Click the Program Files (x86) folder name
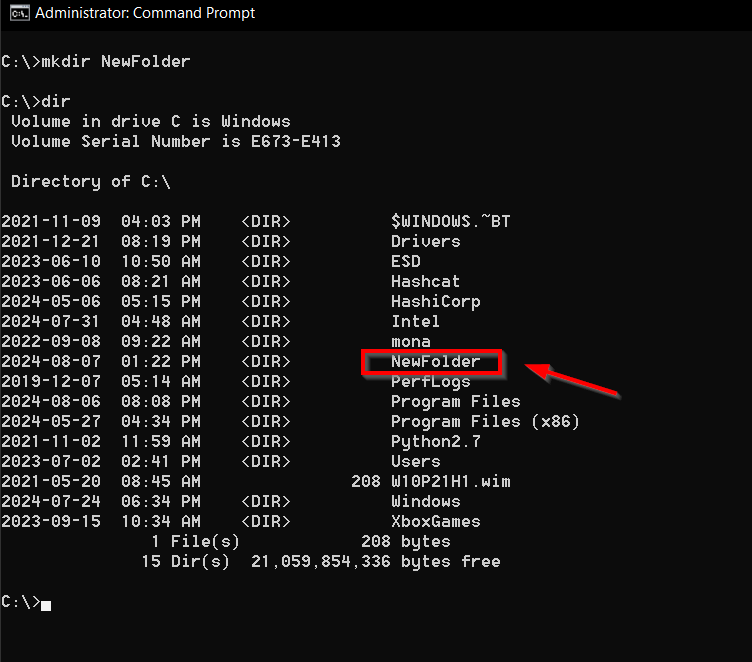The width and height of the screenshot is (752, 662). point(485,422)
